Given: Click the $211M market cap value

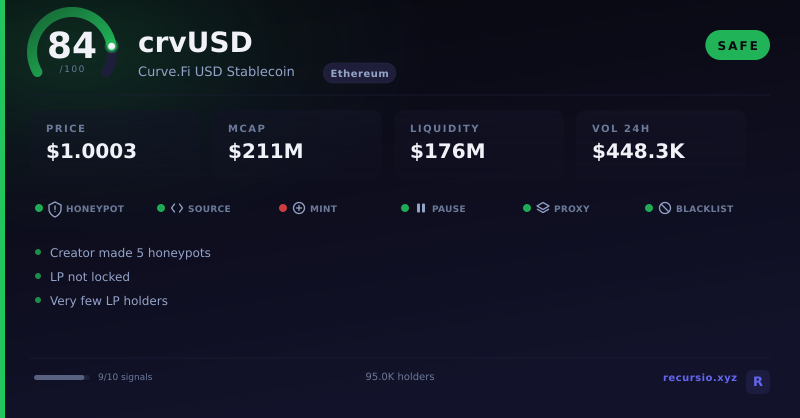Looking at the screenshot, I should [x=266, y=151].
